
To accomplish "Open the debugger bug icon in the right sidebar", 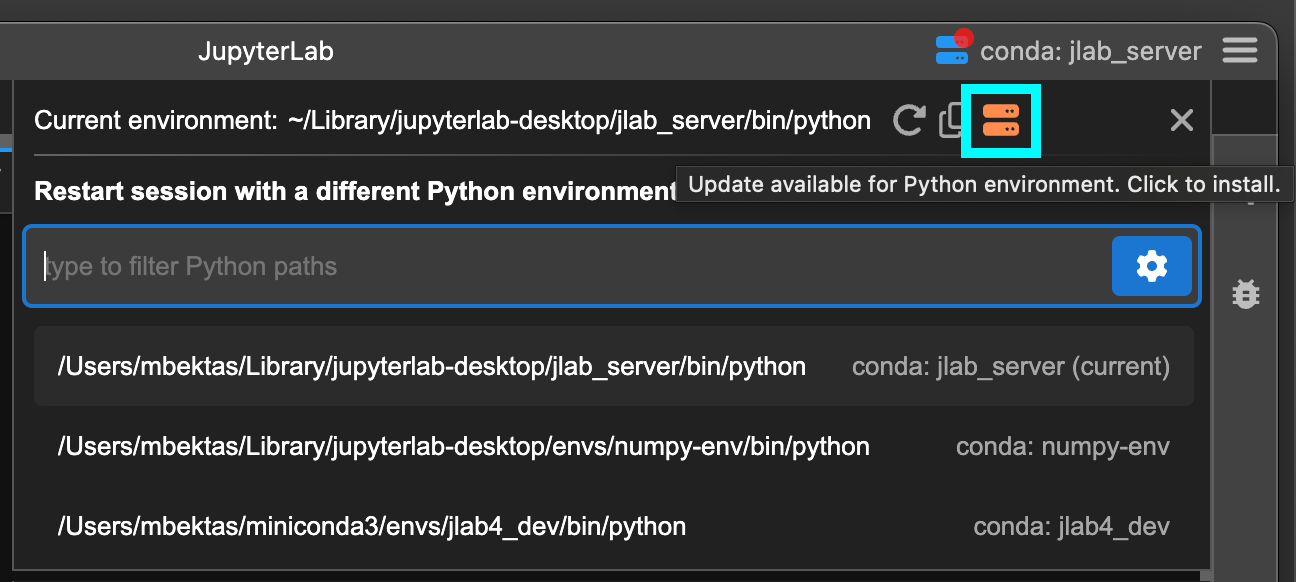I will click(x=1245, y=294).
